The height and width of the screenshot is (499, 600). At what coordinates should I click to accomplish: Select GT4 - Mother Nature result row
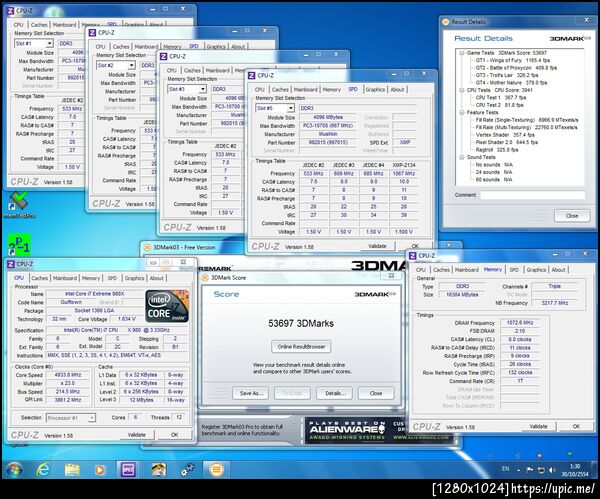click(x=511, y=83)
